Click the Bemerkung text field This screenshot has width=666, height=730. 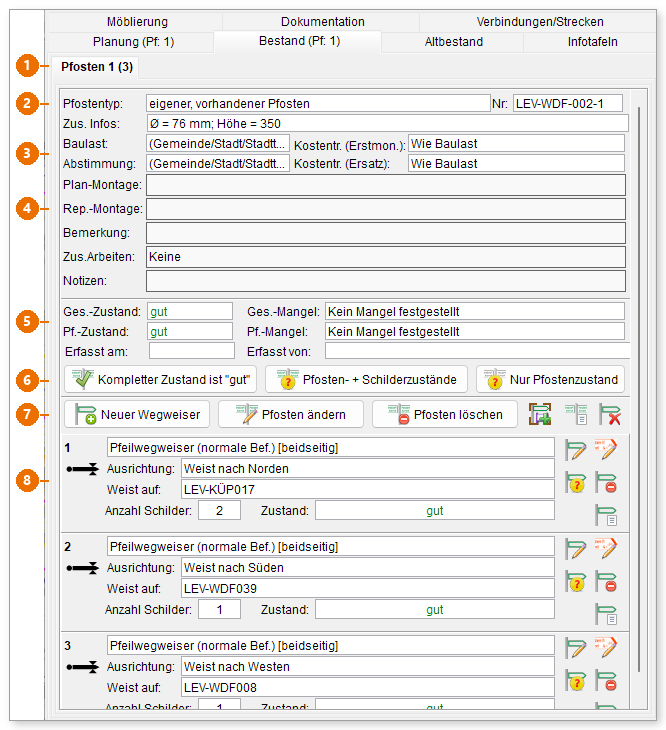click(386, 233)
